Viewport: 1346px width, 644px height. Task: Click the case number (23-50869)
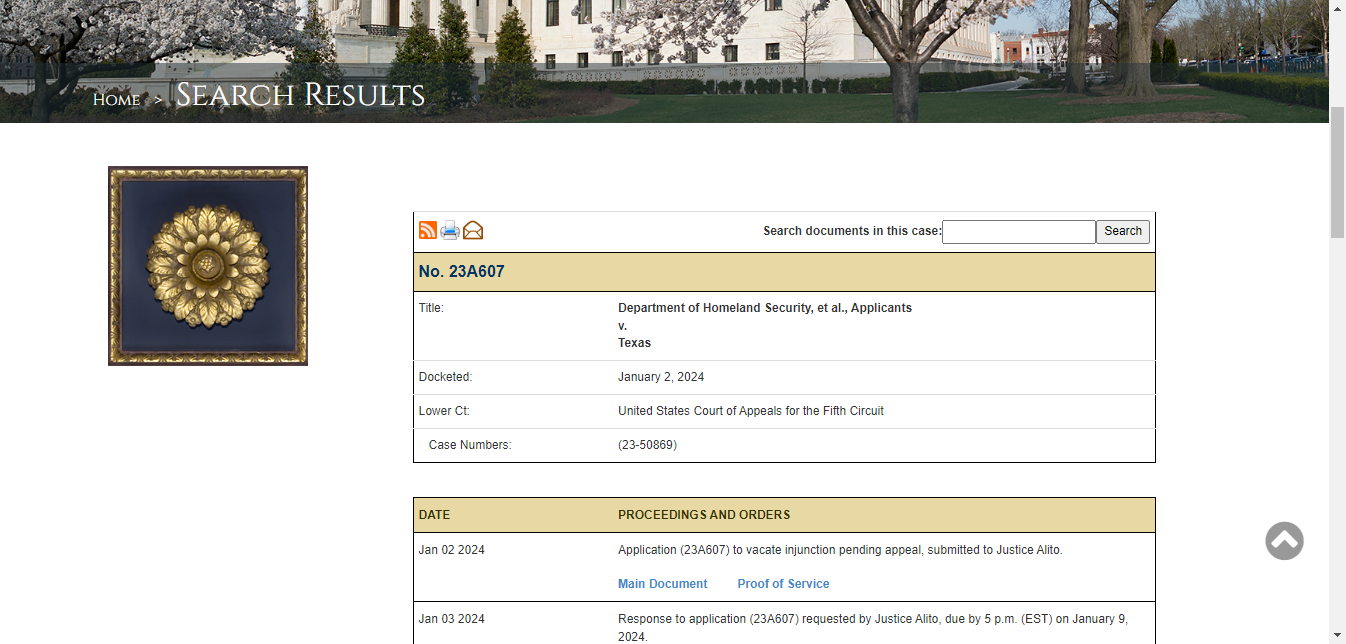tap(647, 445)
